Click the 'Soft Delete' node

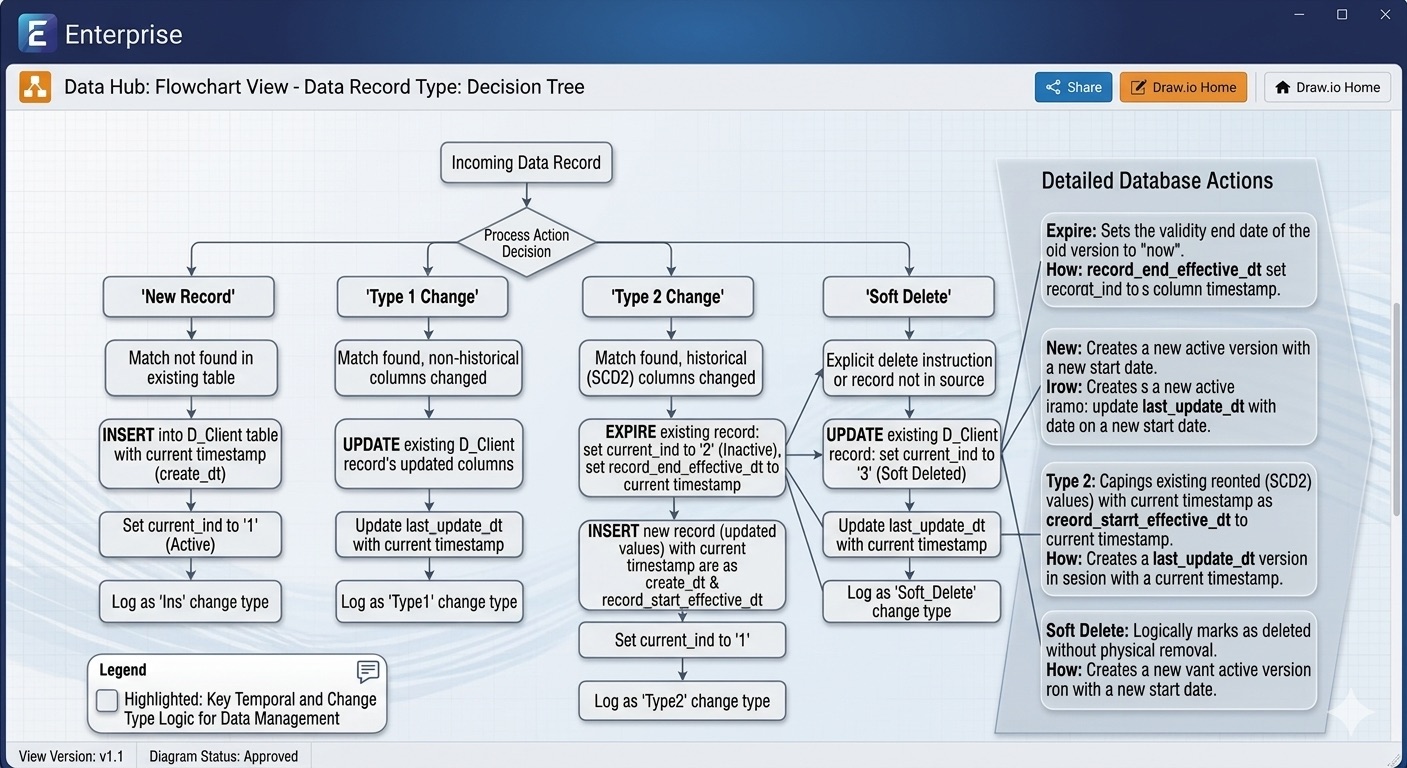click(x=908, y=296)
